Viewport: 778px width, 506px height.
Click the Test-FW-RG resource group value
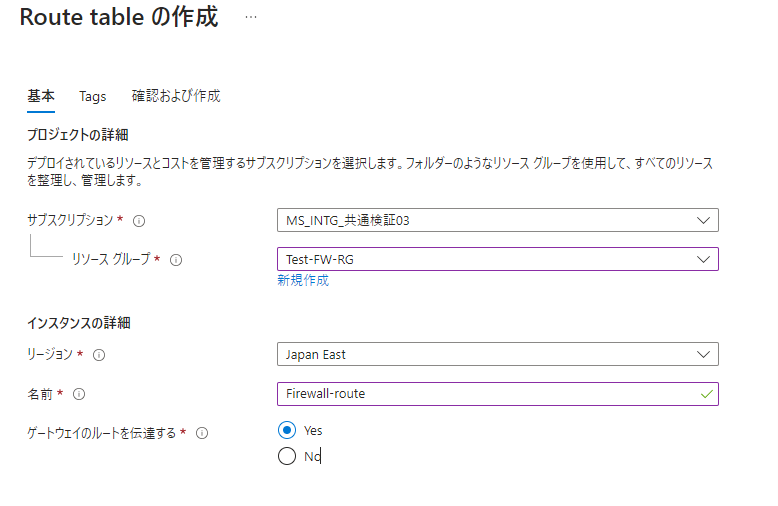(317, 259)
